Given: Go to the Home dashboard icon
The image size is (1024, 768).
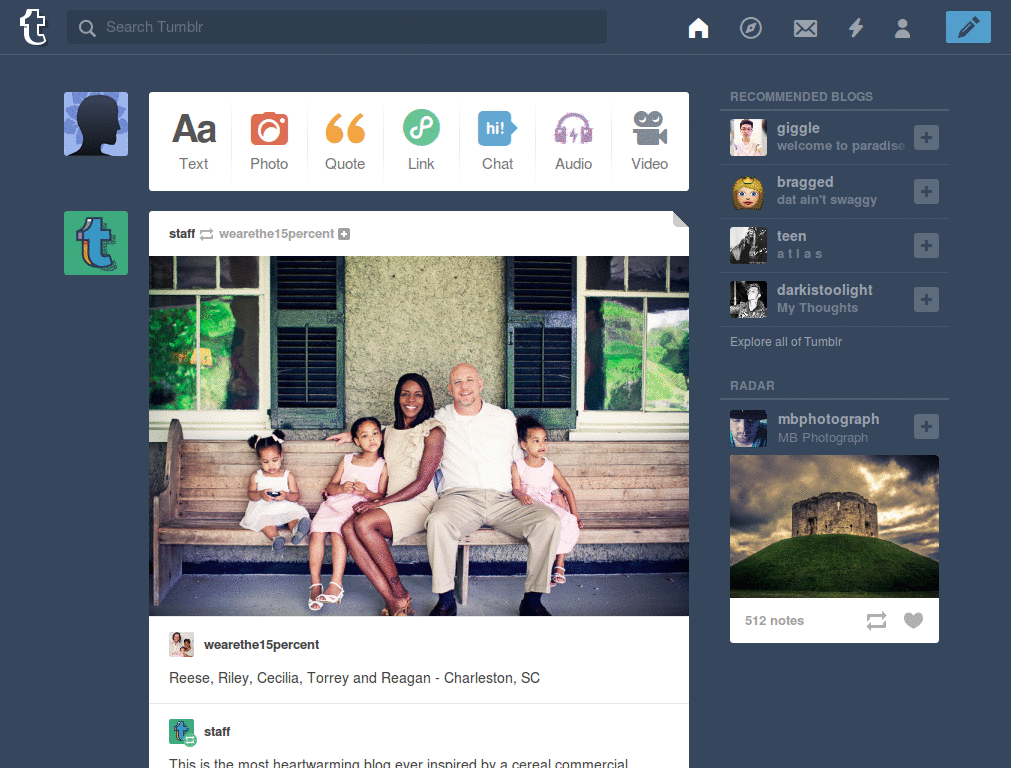Looking at the screenshot, I should 698,28.
